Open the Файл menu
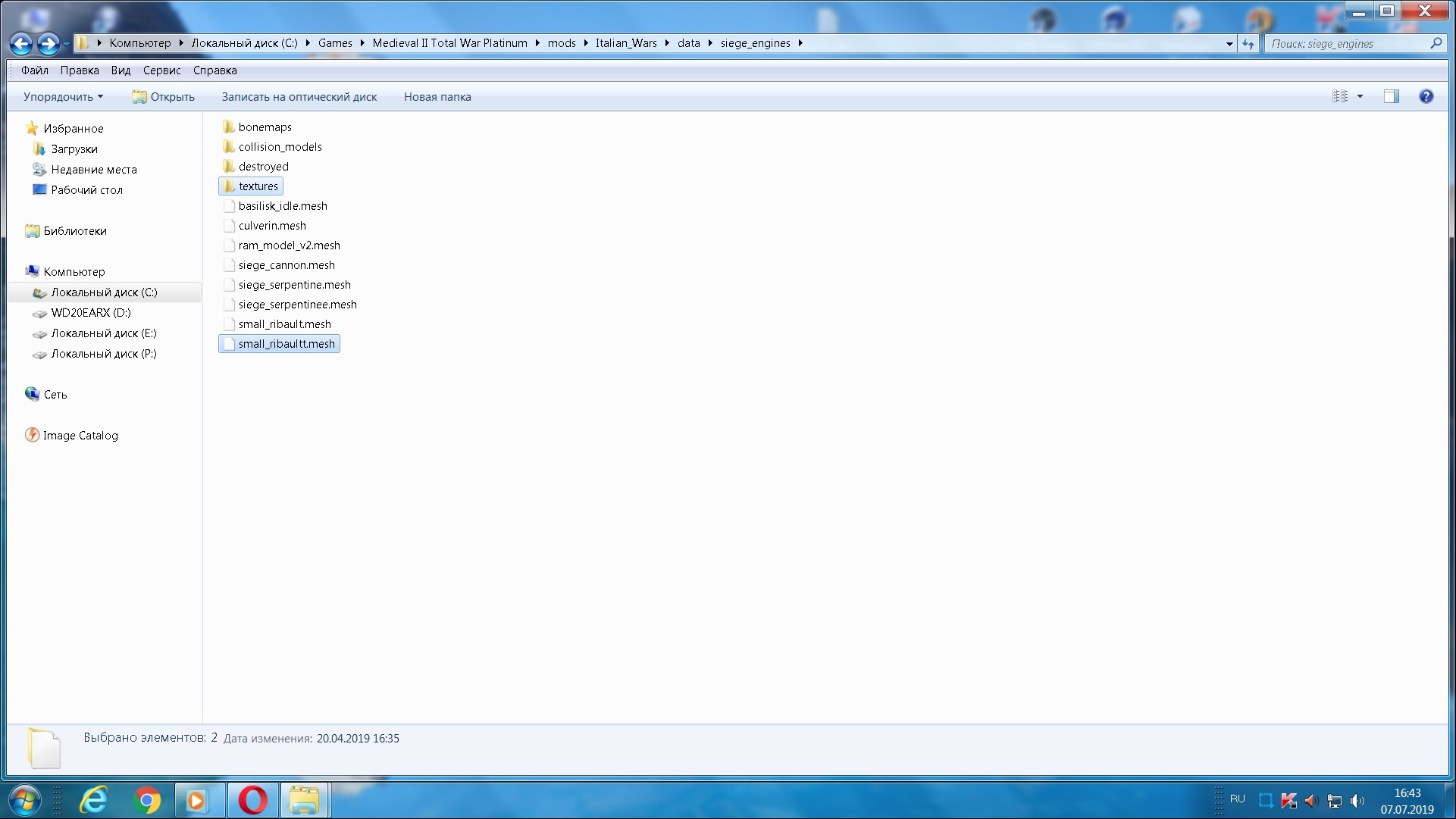The height and width of the screenshot is (819, 1456). 35,70
